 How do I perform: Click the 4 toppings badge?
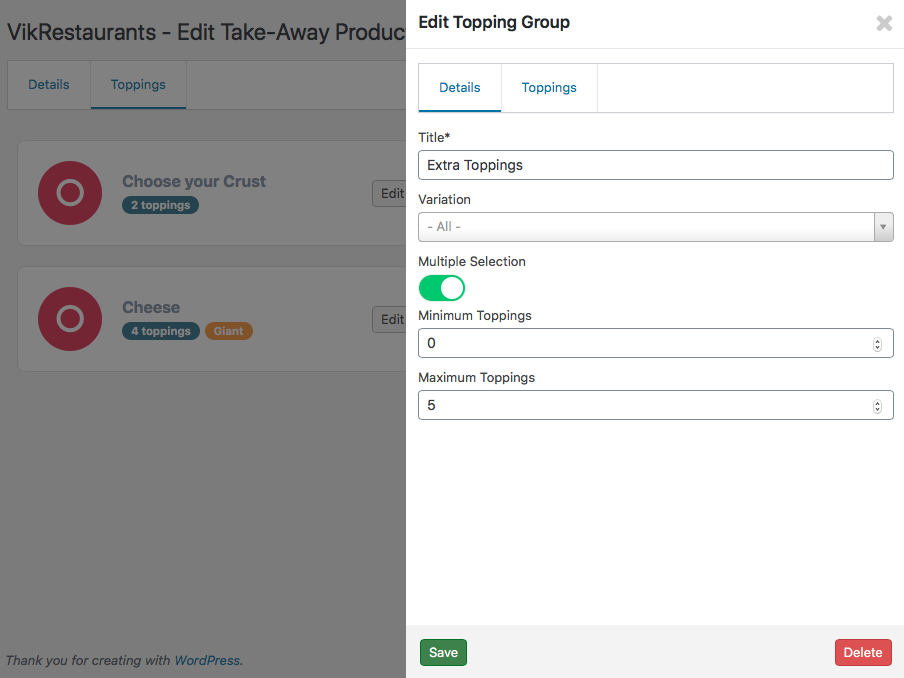tap(161, 331)
